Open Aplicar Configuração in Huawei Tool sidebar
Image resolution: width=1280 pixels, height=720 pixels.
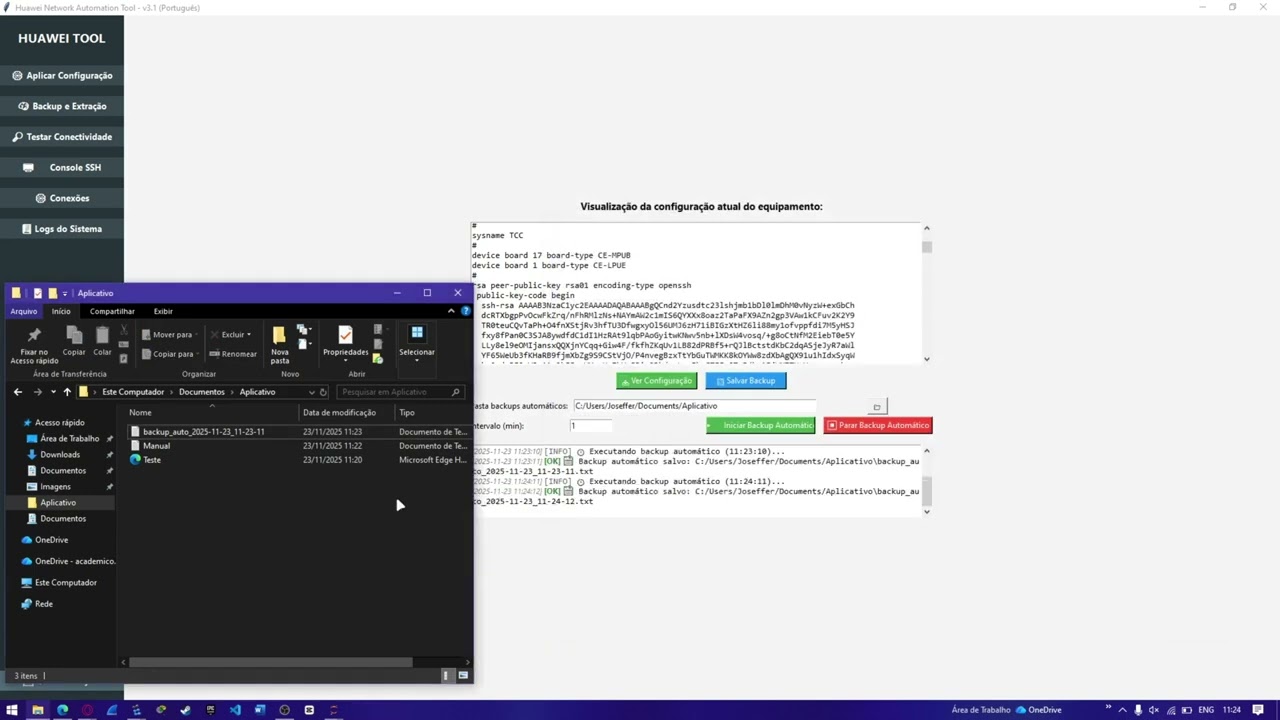pos(62,76)
